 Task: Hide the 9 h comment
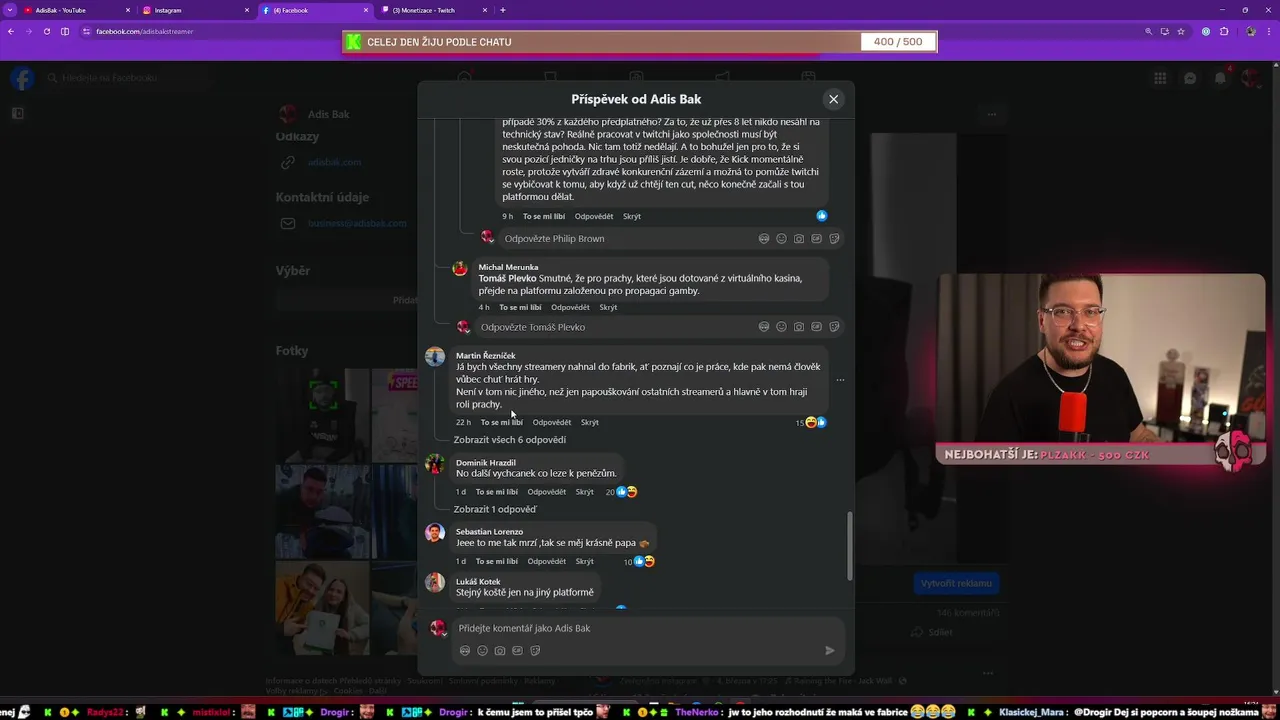[632, 216]
